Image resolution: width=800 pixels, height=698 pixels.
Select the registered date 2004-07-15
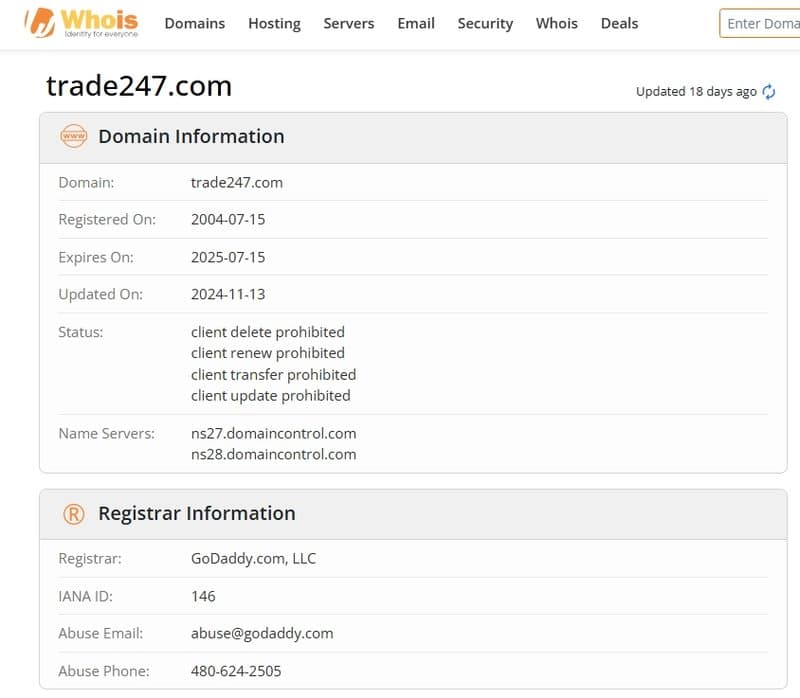point(228,219)
